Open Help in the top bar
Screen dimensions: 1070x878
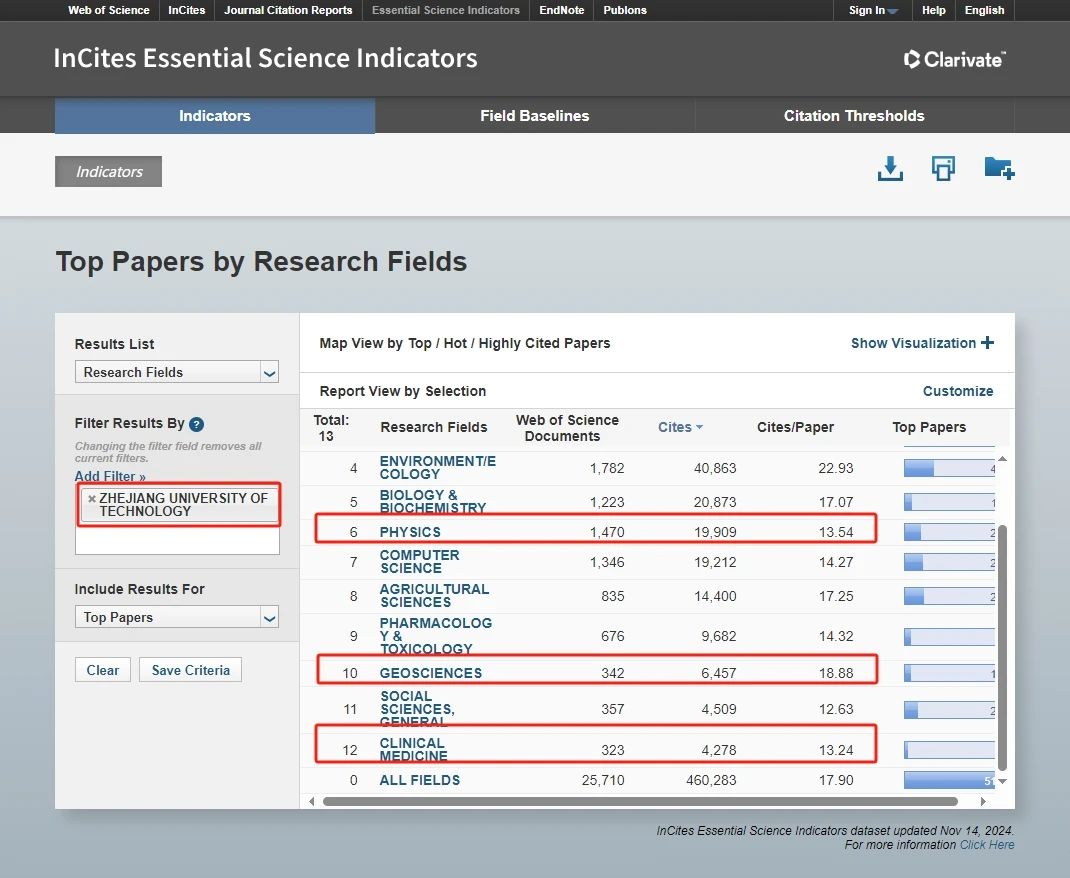pyautogui.click(x=934, y=10)
